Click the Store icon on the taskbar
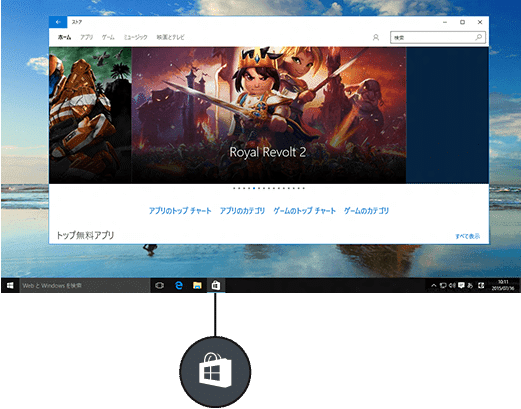The image size is (521, 409). 216,285
